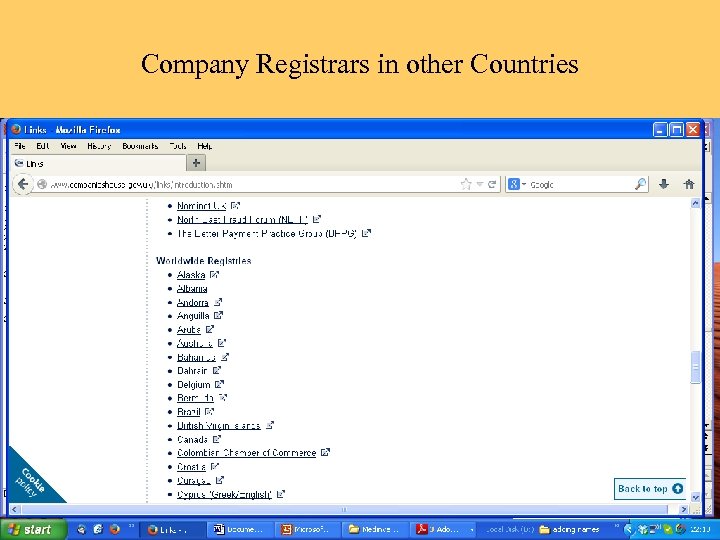Open the British Virgin Islands link
The height and width of the screenshot is (540, 720).
click(x=219, y=426)
